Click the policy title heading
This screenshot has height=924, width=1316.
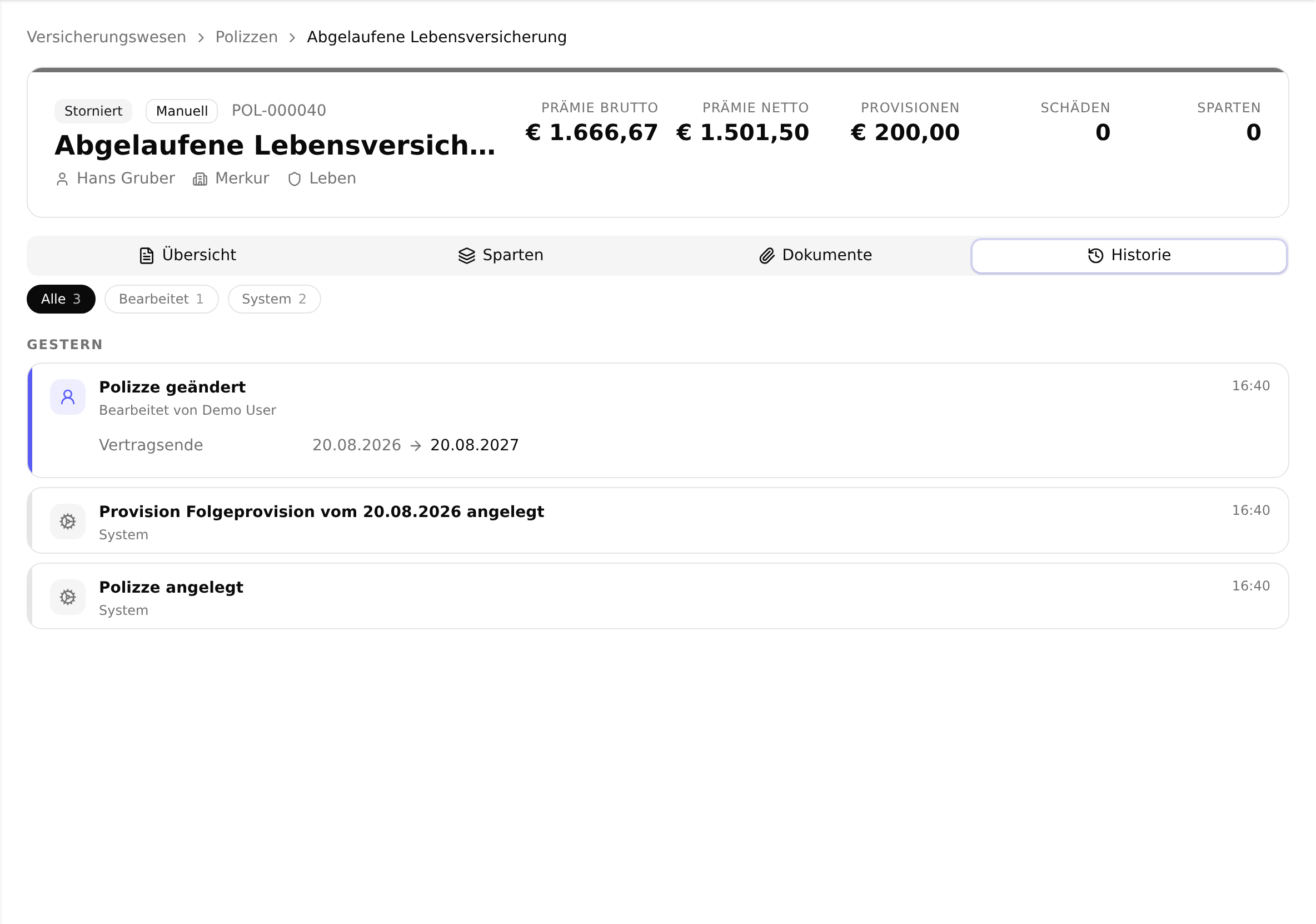coord(275,145)
